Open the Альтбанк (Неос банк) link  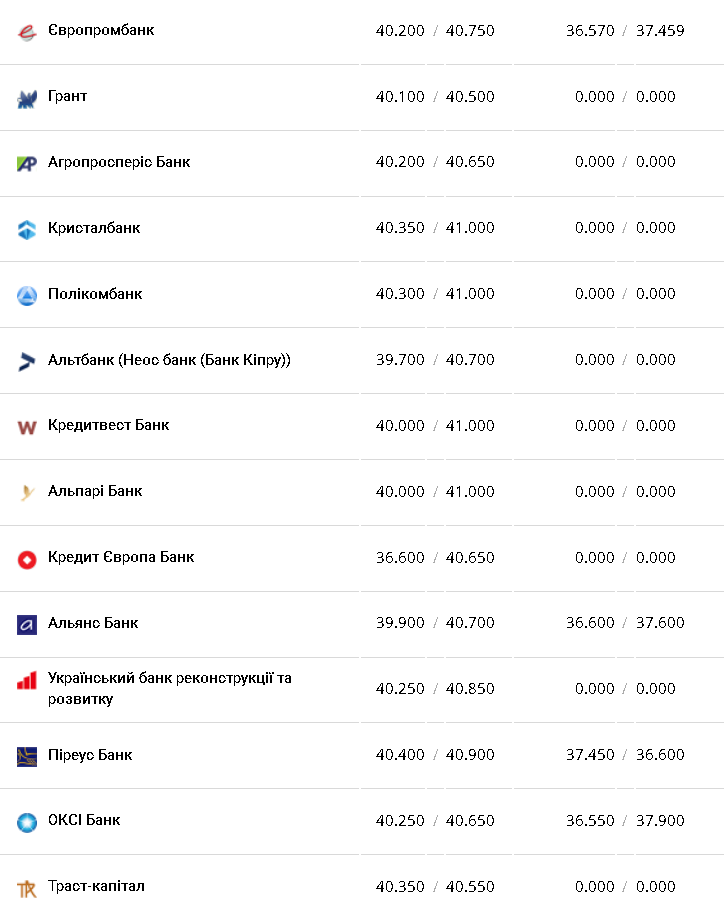tap(169, 360)
